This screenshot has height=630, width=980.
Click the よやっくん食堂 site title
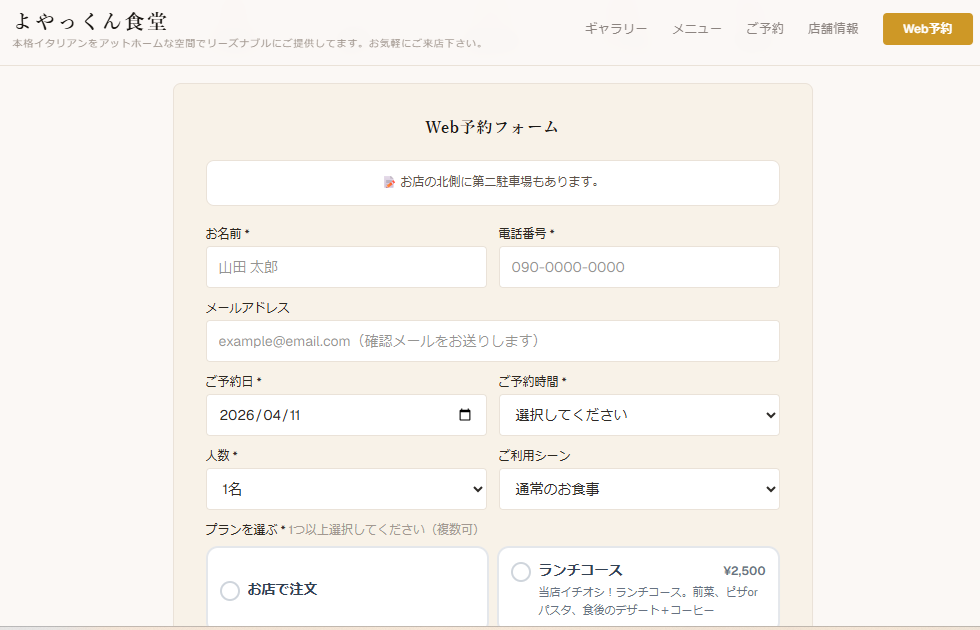[91, 21]
